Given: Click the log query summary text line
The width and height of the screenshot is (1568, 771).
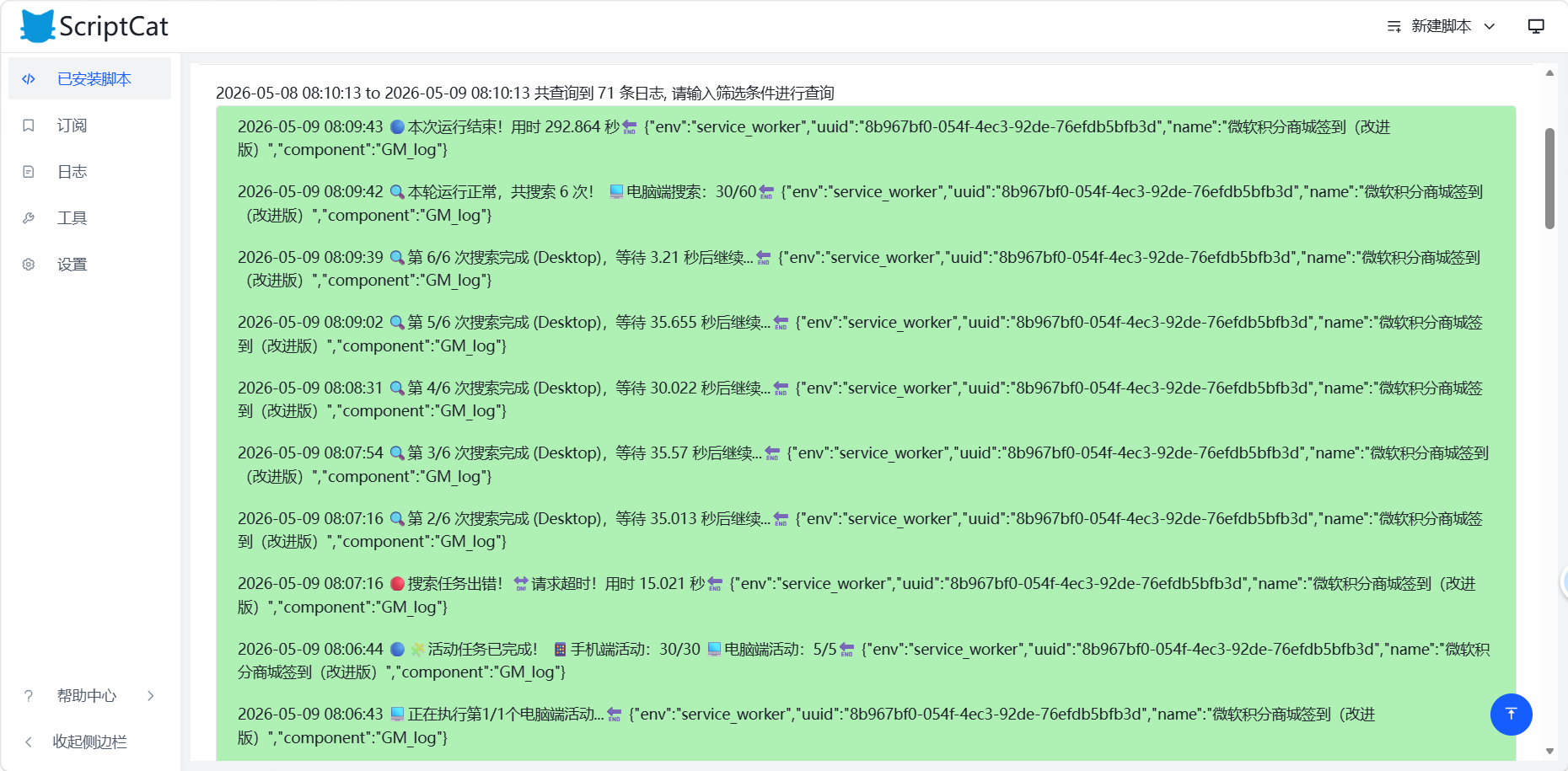Looking at the screenshot, I should tap(524, 93).
